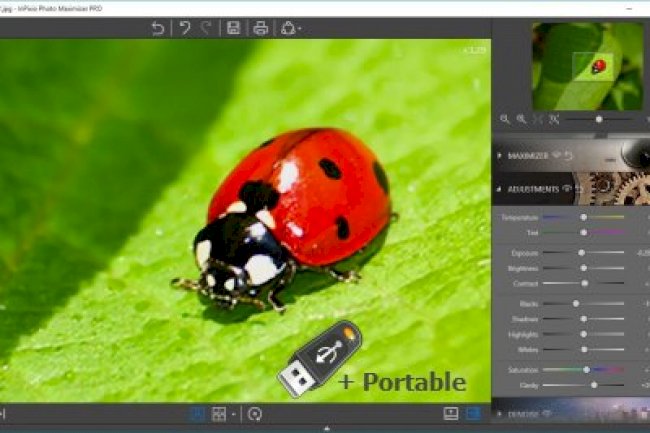Viewport: 650px width, 433px height.
Task: Toggle the Adjustments eye visibility icon
Action: pos(567,187)
